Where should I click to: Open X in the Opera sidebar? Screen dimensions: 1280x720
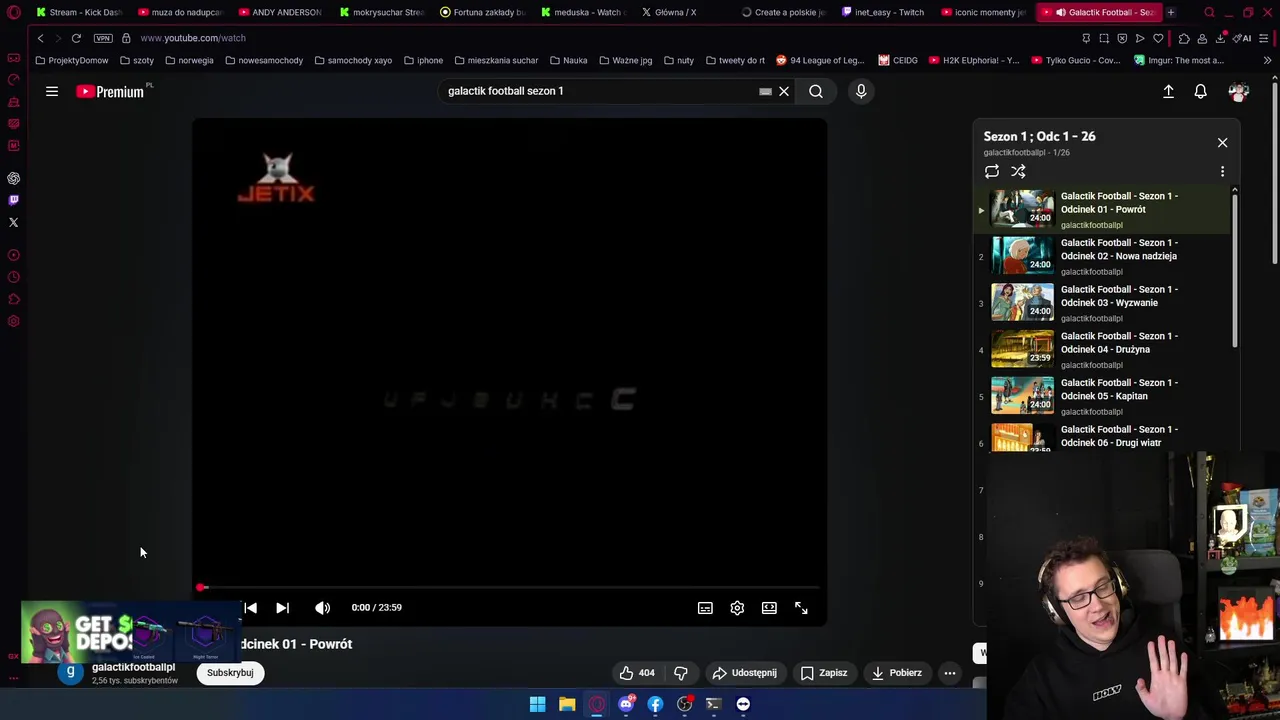(14, 222)
